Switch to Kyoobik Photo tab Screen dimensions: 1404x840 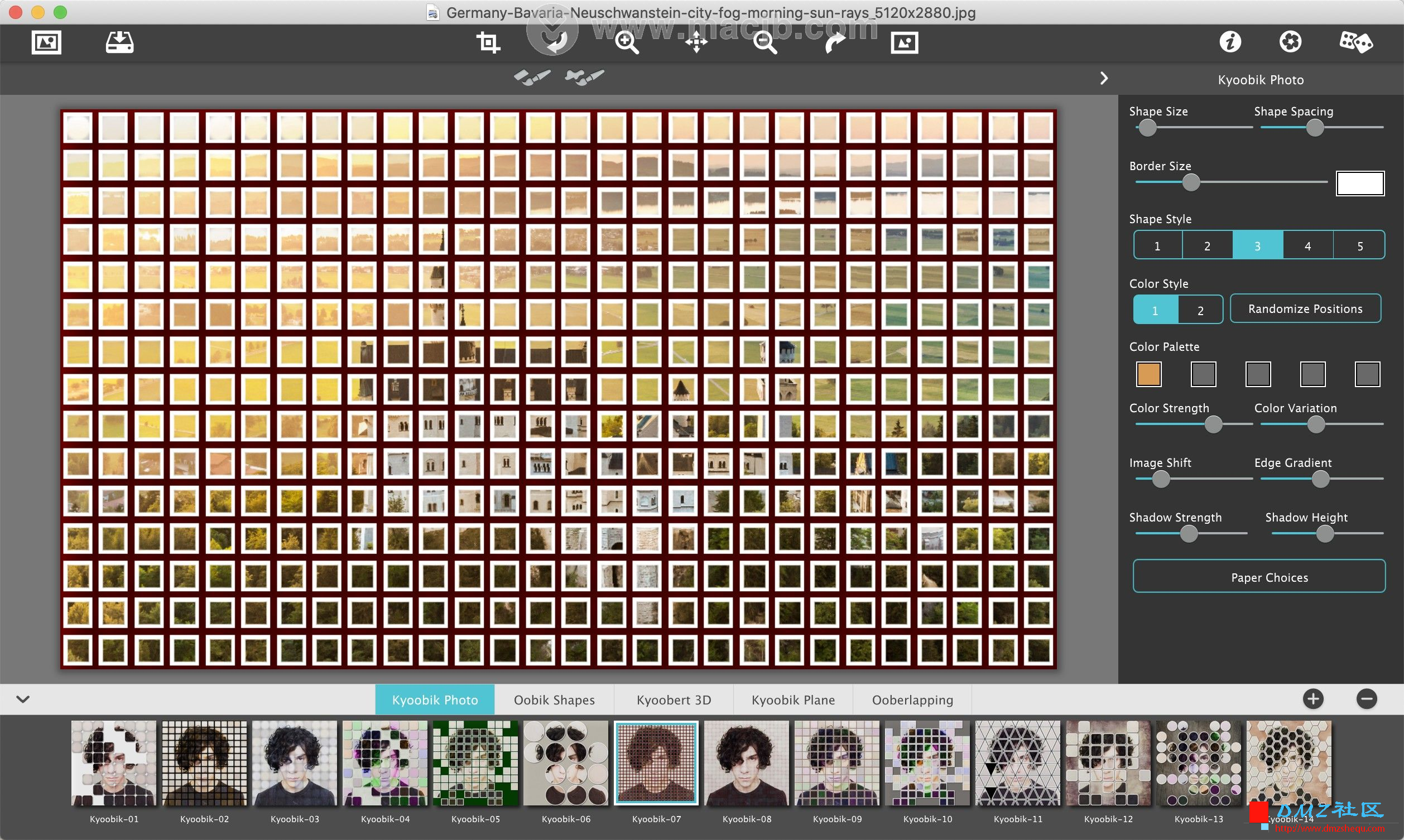tap(435, 699)
